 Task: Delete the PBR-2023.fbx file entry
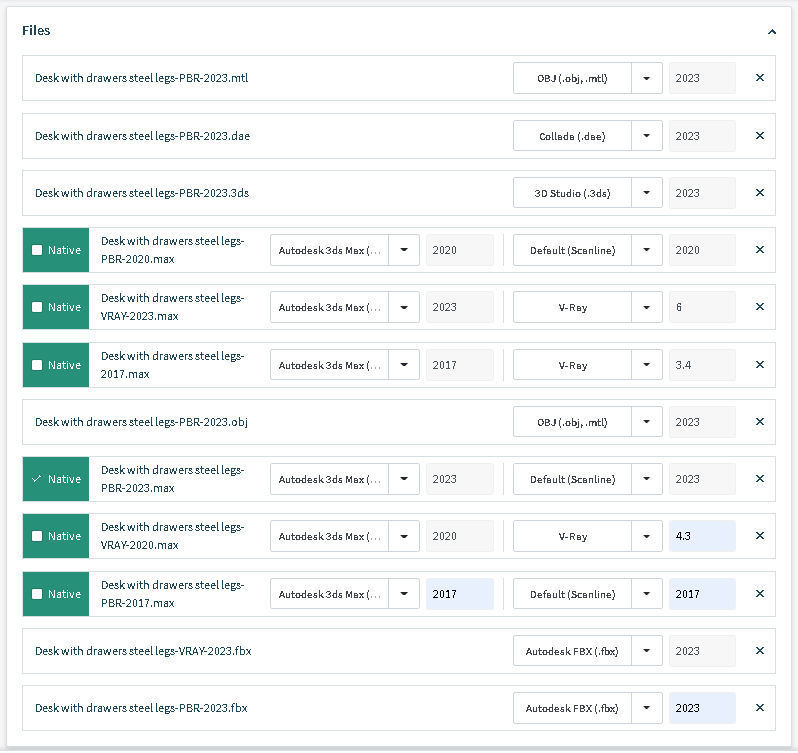tap(760, 708)
